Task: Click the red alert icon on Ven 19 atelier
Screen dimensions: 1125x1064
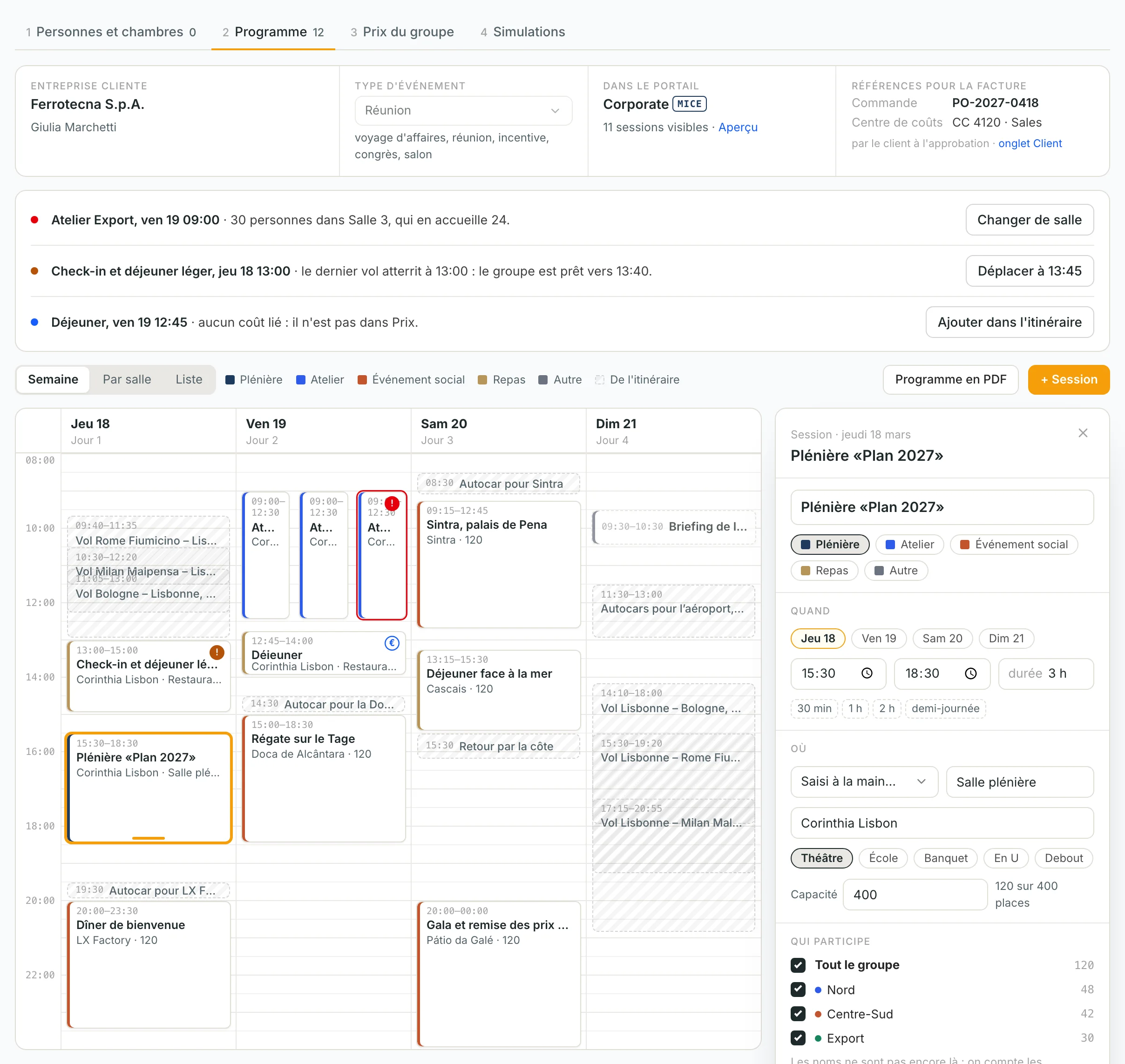Action: [x=392, y=503]
